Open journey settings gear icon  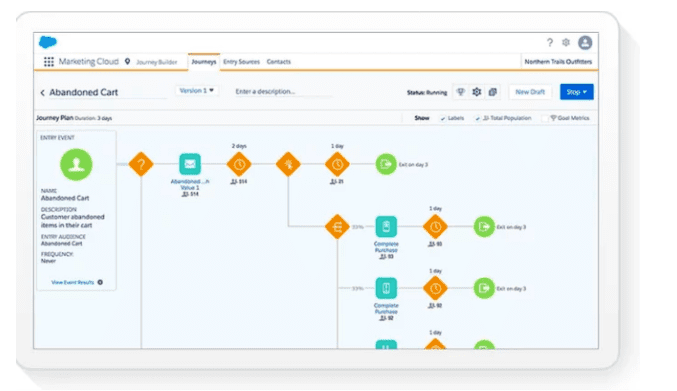click(477, 91)
